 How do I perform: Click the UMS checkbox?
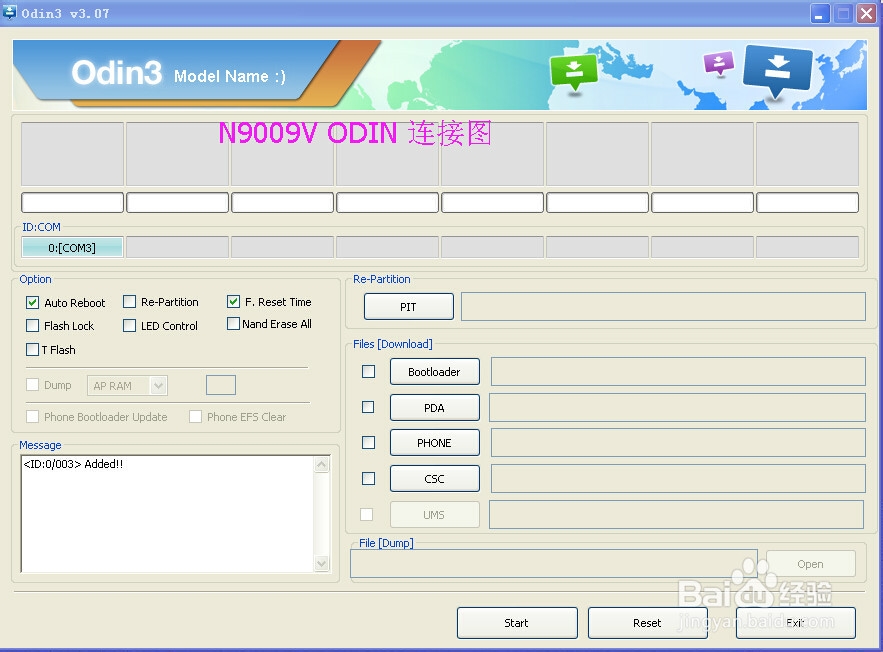pyautogui.click(x=367, y=515)
